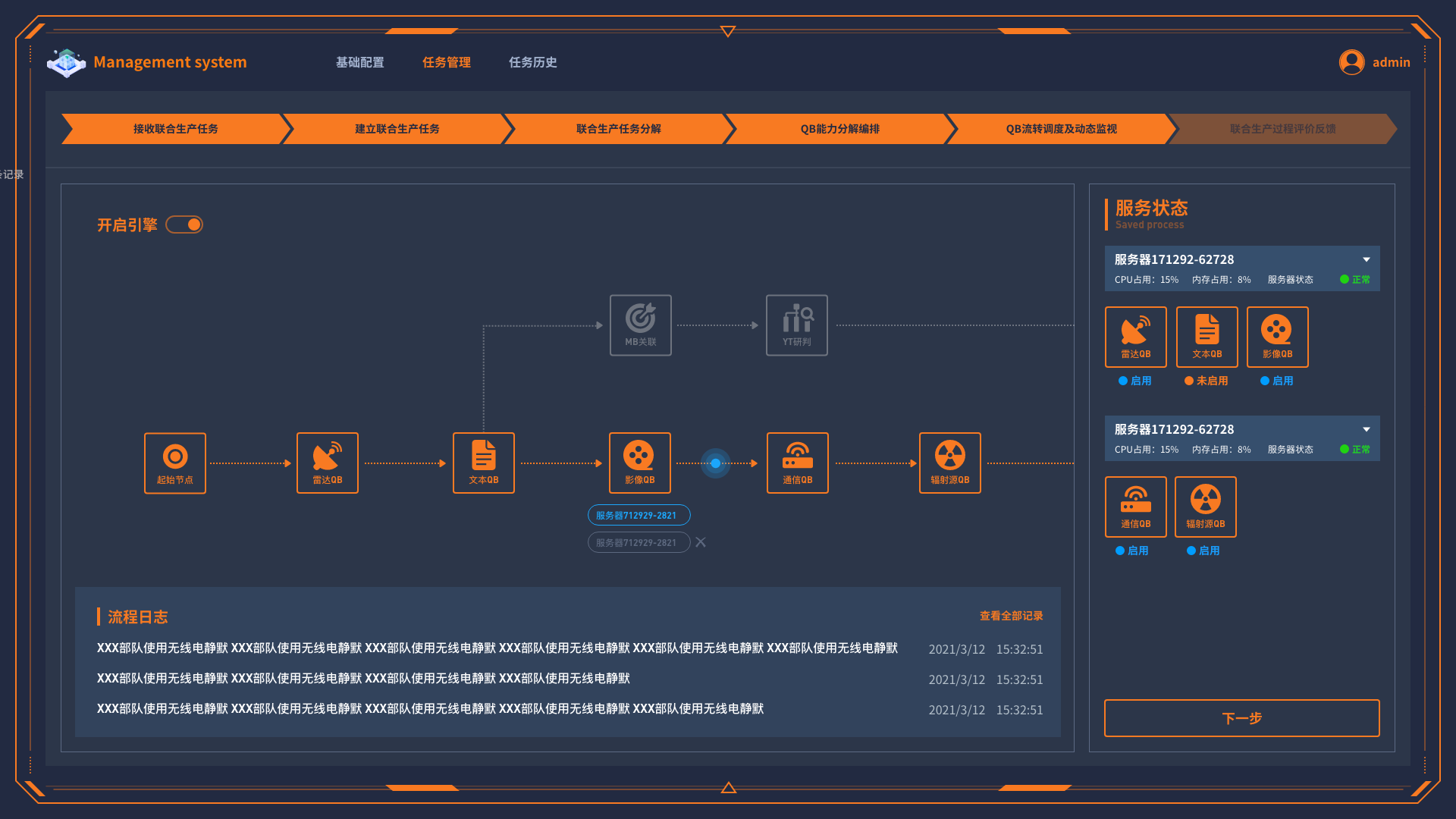Go to step 接收联合生产任务
Screen dimensions: 1456x819
click(x=176, y=129)
